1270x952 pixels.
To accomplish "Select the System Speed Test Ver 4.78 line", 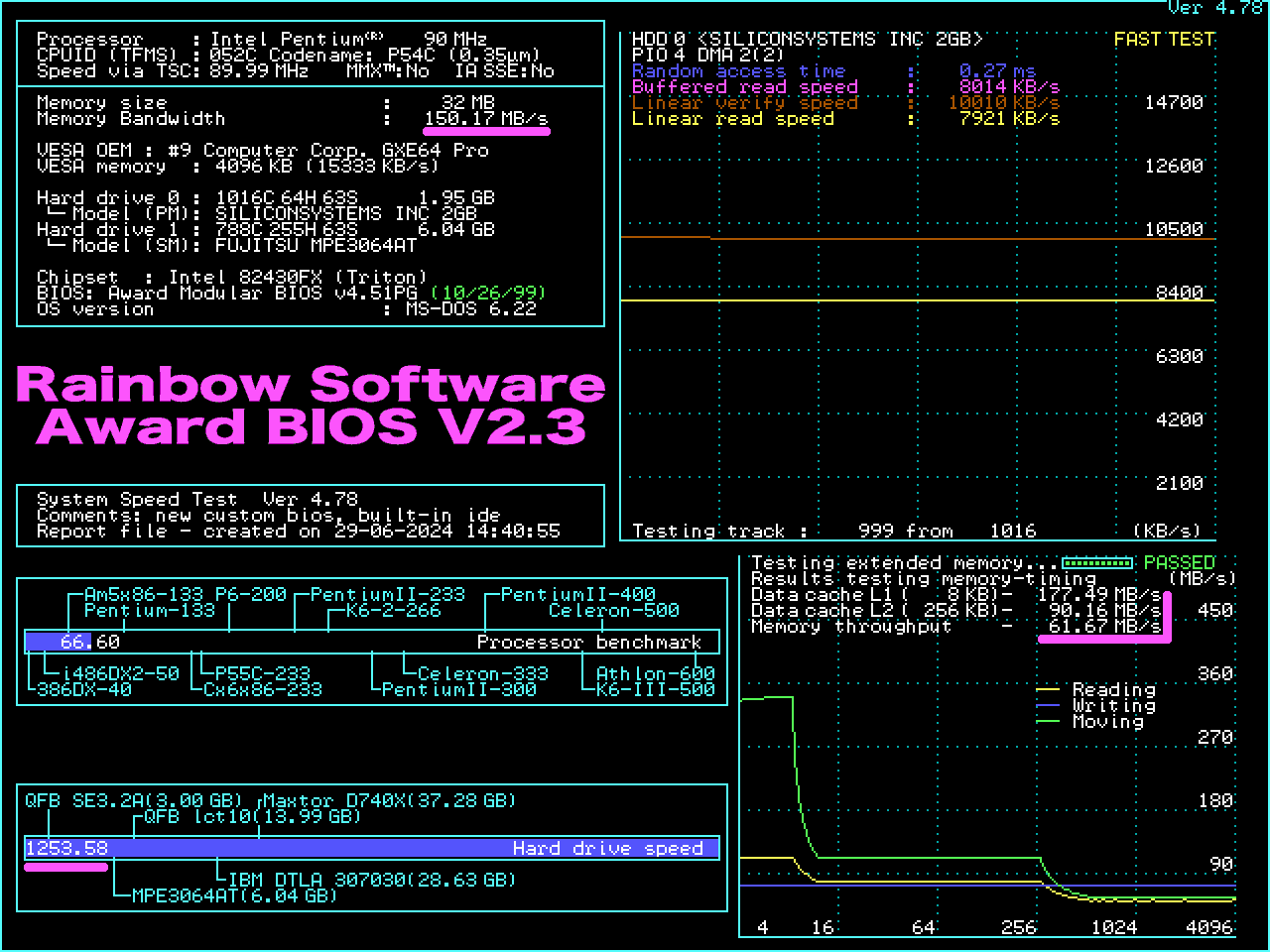I will (197, 499).
